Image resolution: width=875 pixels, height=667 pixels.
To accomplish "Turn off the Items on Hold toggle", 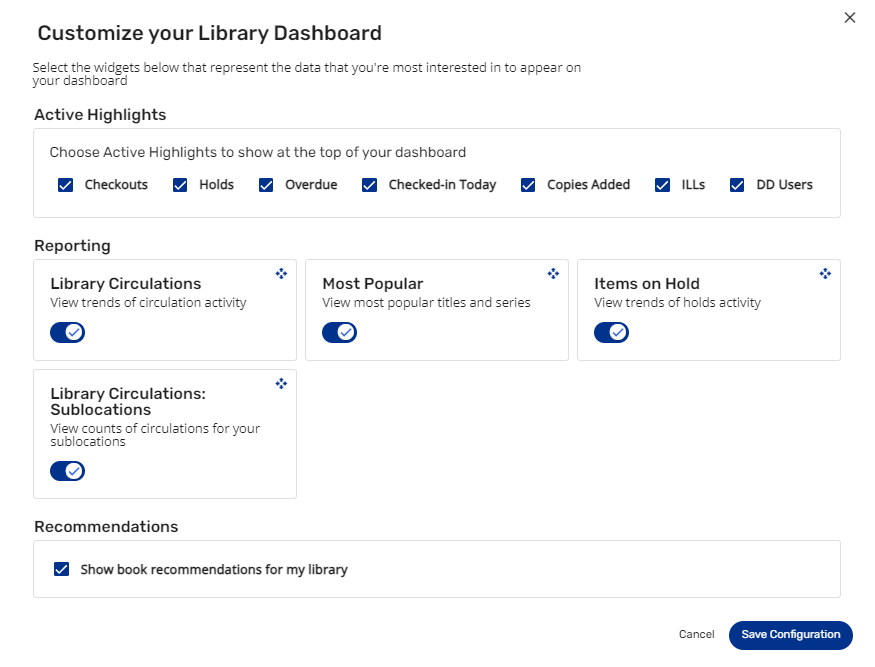I will (x=611, y=333).
